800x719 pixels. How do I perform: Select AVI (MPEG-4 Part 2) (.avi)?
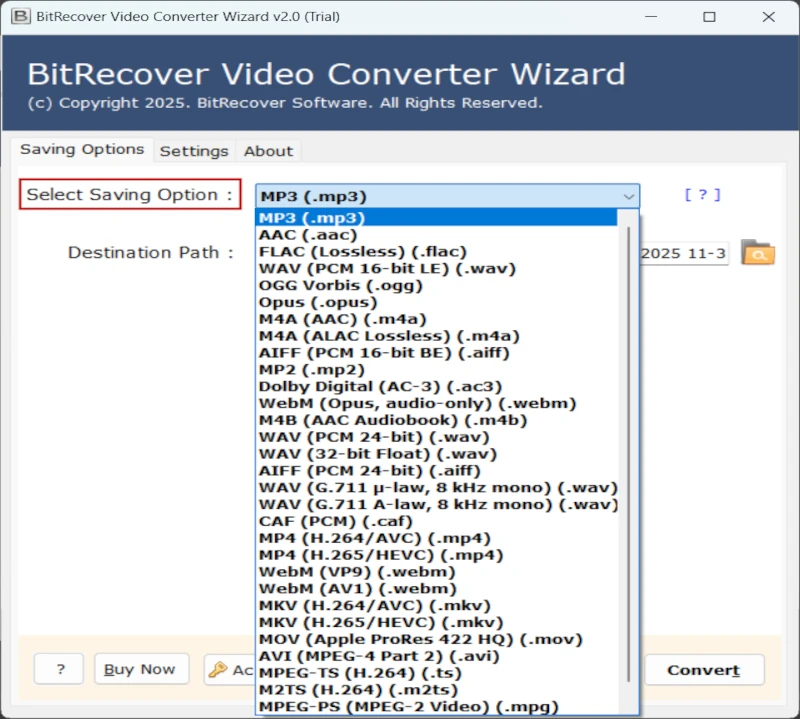[x=436, y=656]
